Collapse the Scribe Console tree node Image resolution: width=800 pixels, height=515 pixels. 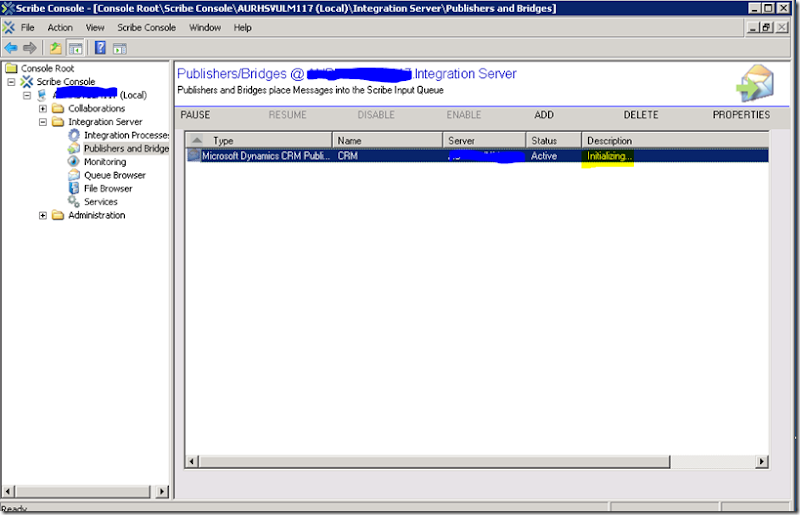click(11, 82)
